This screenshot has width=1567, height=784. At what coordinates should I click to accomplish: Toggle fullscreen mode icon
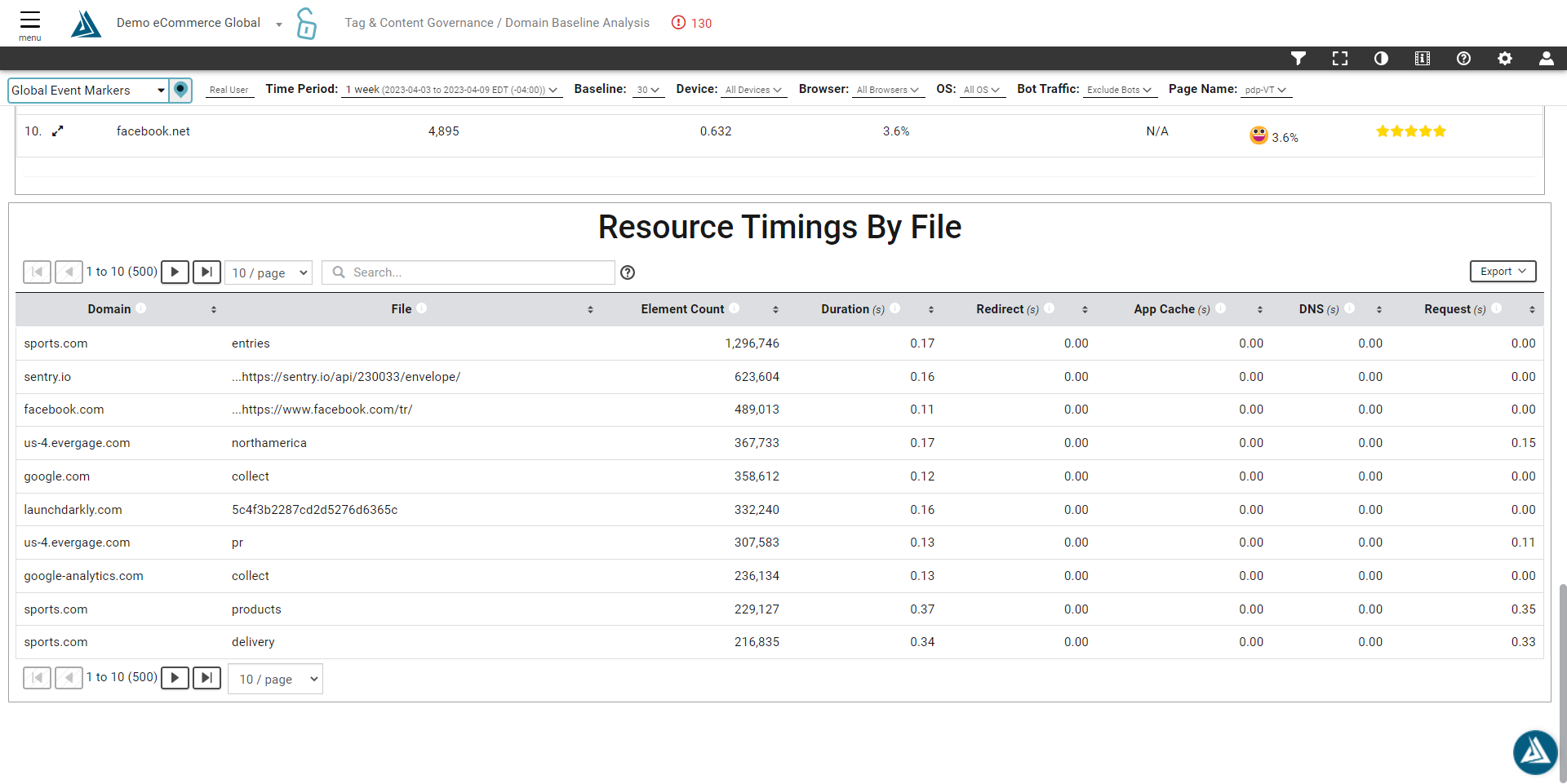tap(1340, 58)
